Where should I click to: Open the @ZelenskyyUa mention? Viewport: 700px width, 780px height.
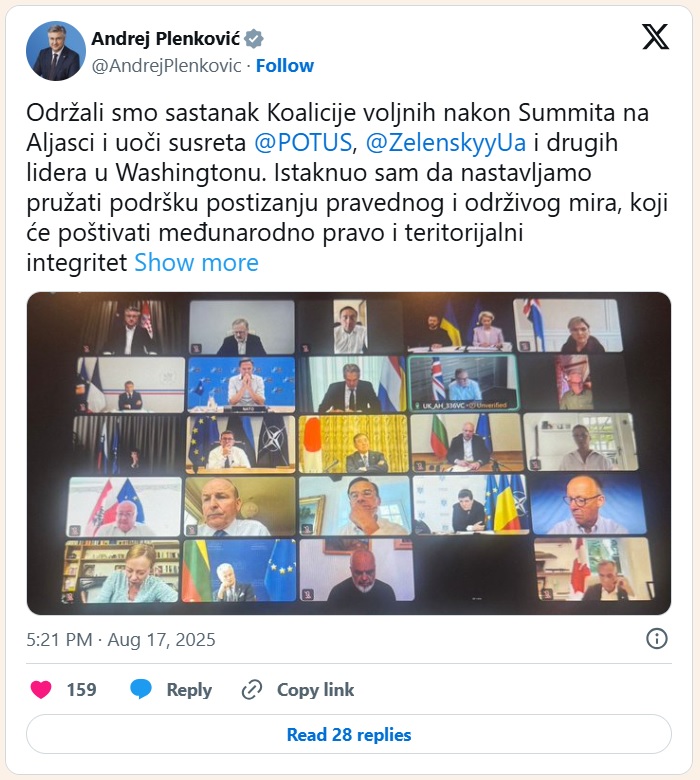pyautogui.click(x=446, y=143)
